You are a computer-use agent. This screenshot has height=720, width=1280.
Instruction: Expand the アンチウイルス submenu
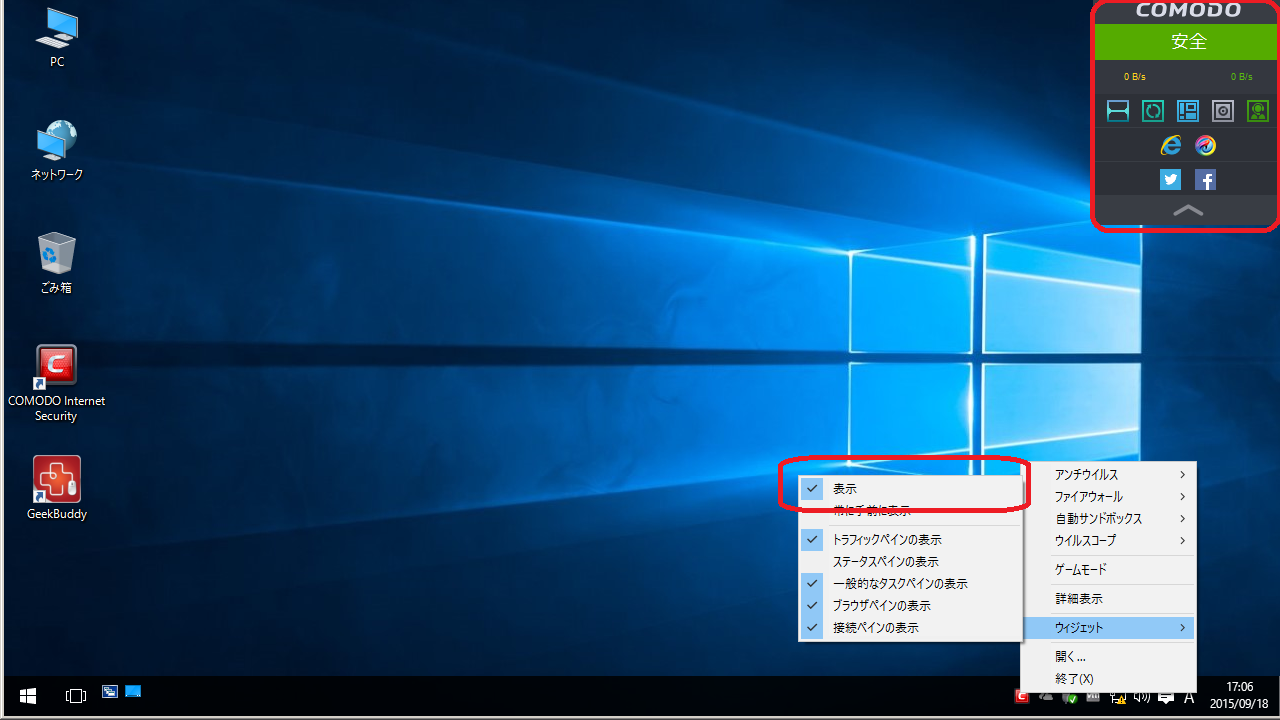(x=1108, y=475)
